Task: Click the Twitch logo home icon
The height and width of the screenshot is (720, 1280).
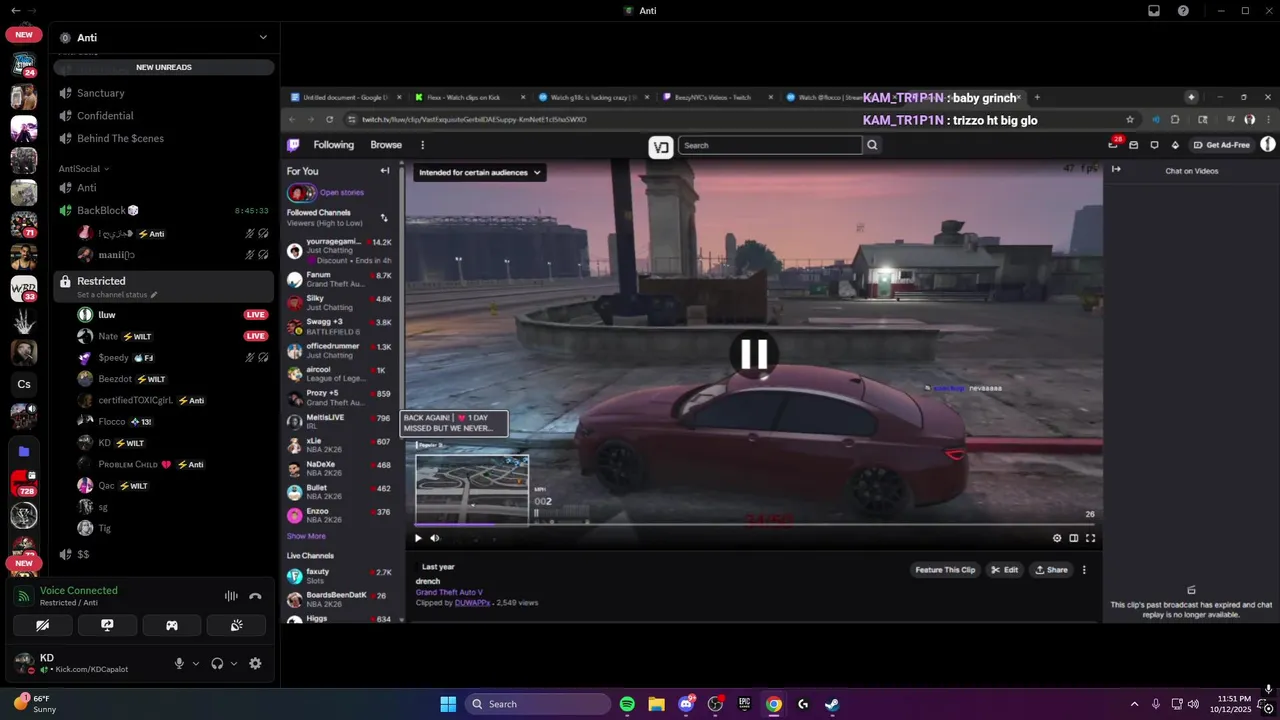Action: click(293, 145)
